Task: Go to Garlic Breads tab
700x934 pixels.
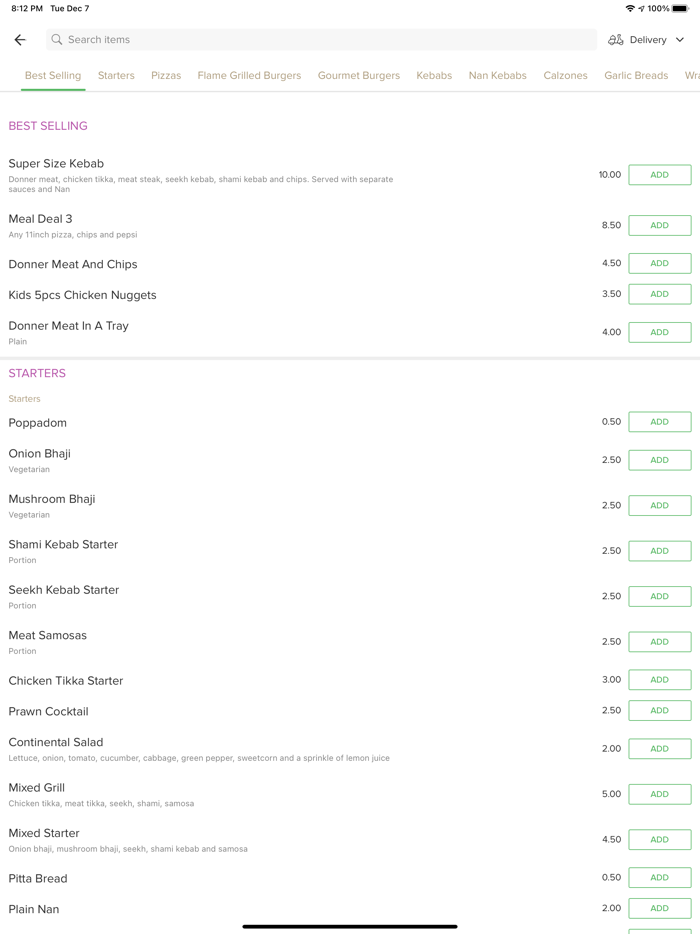Action: [x=636, y=75]
